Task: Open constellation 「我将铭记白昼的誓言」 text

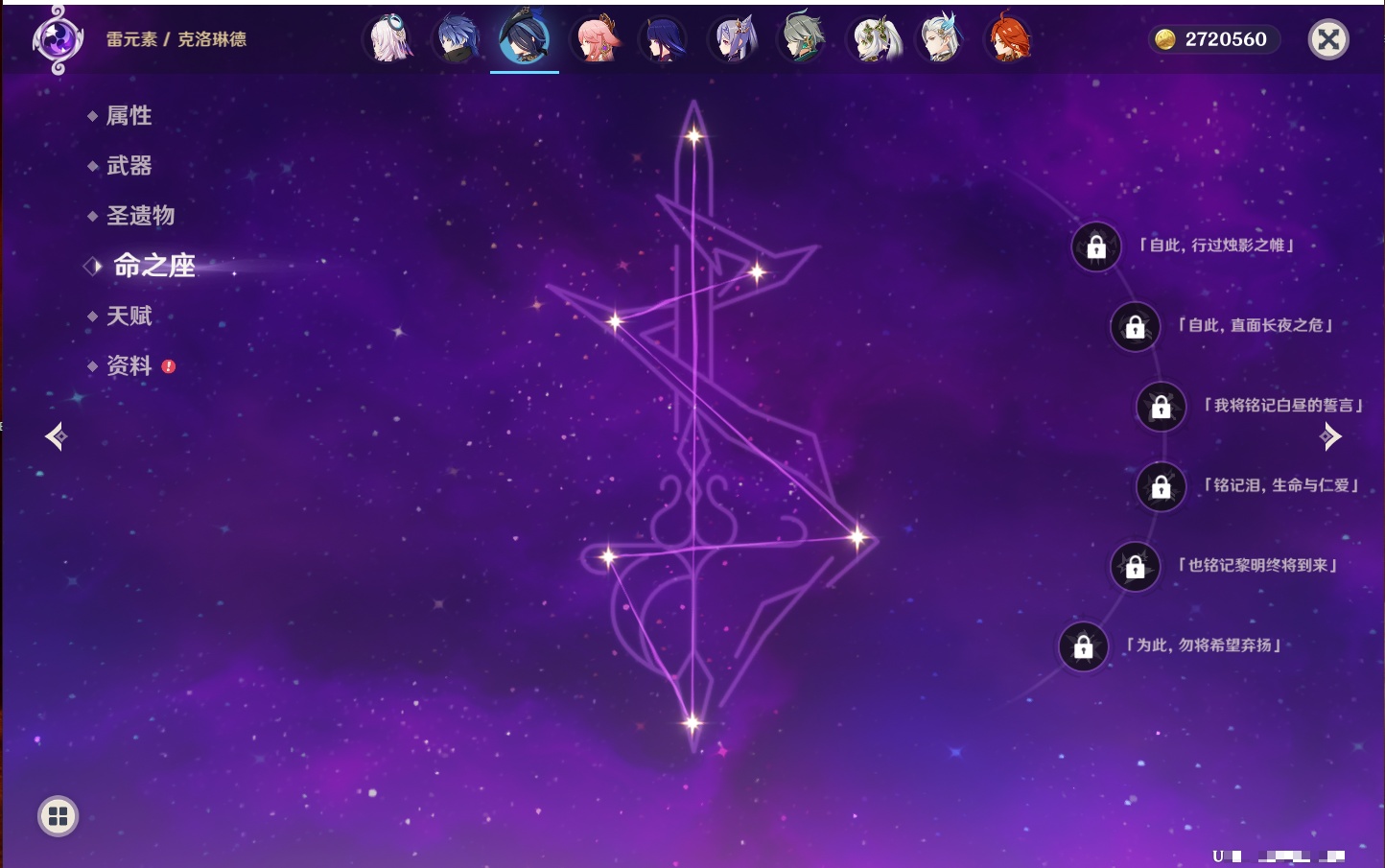Action: (1283, 406)
